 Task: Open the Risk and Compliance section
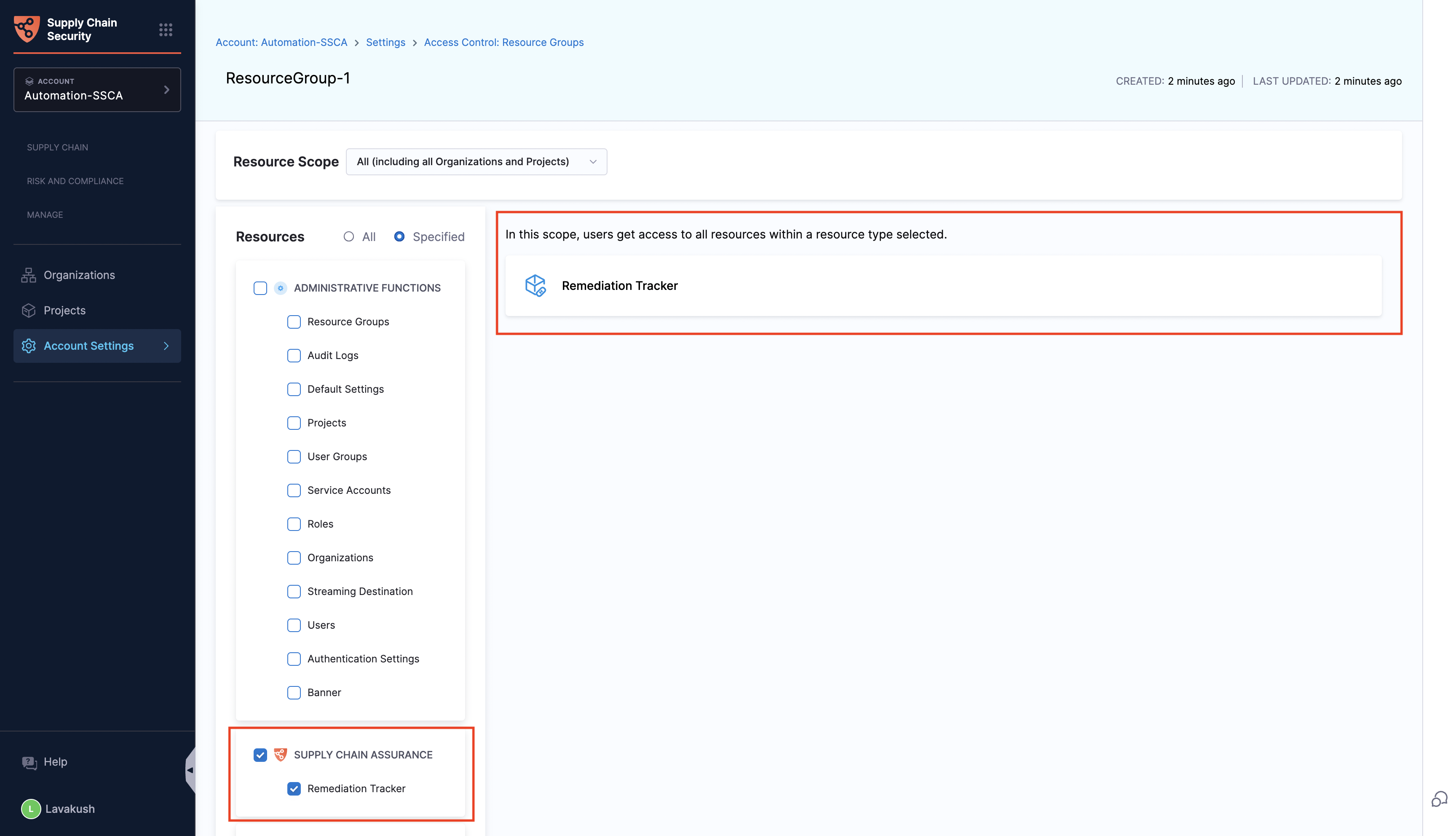click(75, 181)
